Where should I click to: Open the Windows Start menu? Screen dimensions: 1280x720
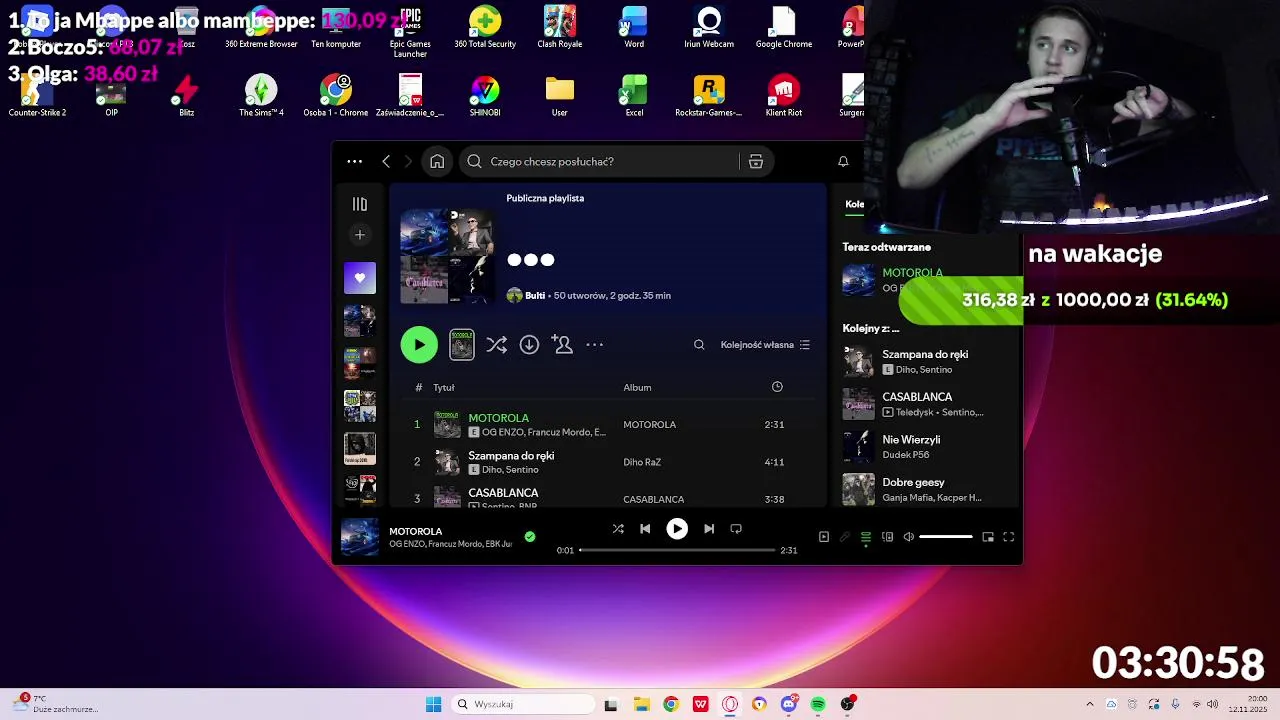click(x=433, y=704)
